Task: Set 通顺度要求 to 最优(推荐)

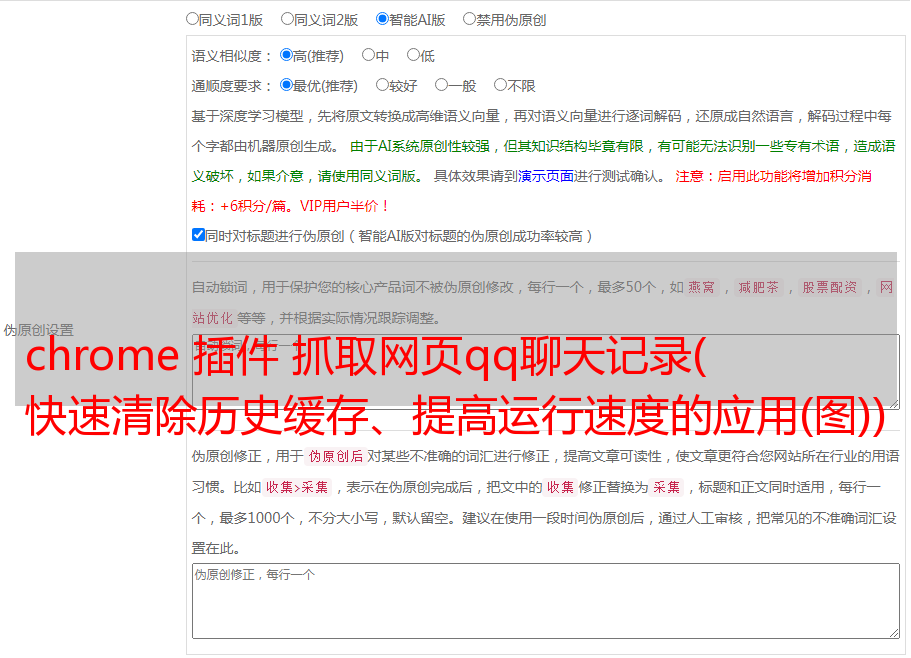Action: [286, 85]
